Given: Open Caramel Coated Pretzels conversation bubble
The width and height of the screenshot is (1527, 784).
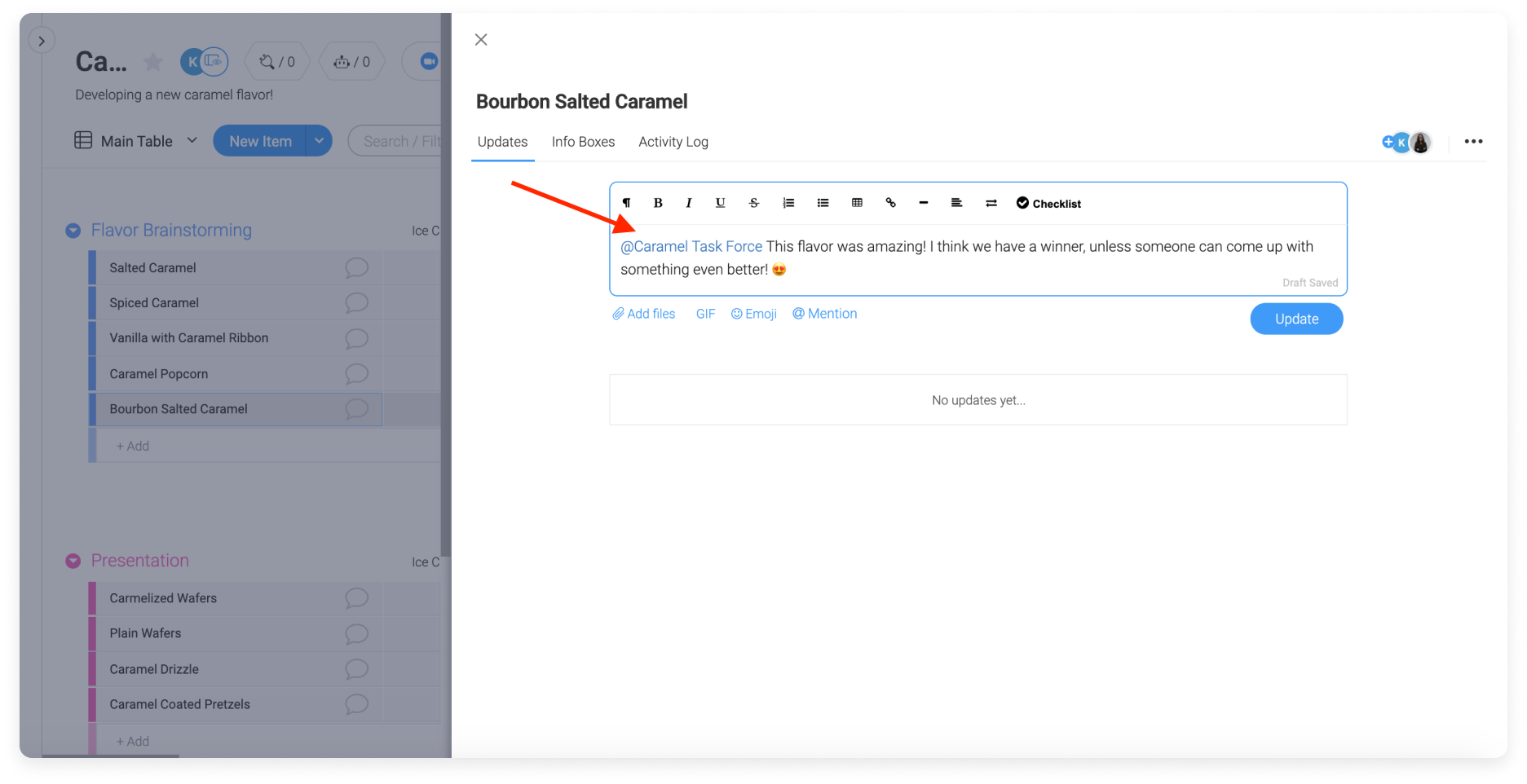Looking at the screenshot, I should [356, 704].
